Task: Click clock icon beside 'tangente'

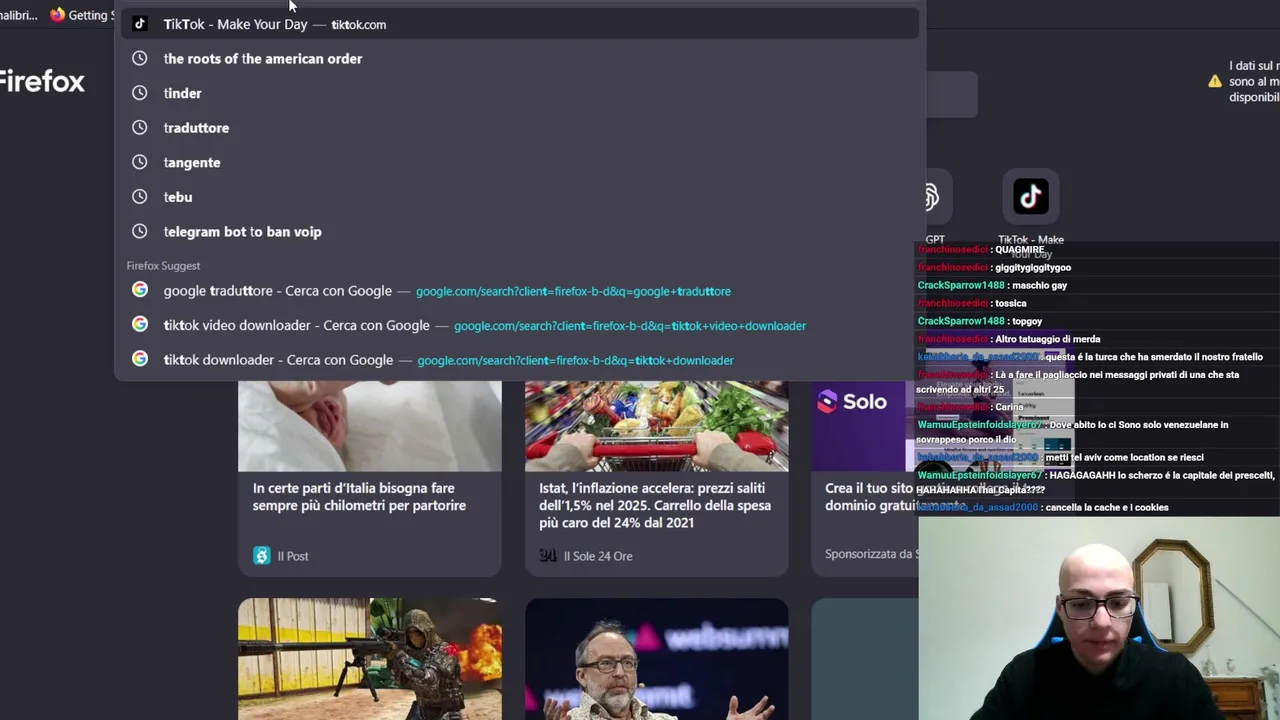Action: (140, 162)
